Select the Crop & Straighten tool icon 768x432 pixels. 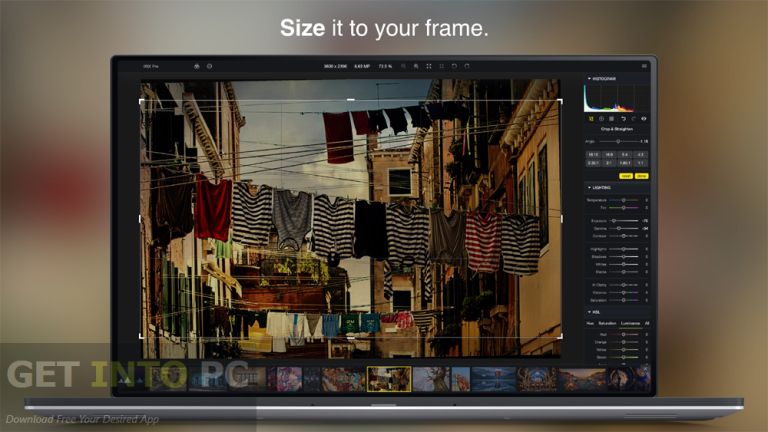click(591, 119)
